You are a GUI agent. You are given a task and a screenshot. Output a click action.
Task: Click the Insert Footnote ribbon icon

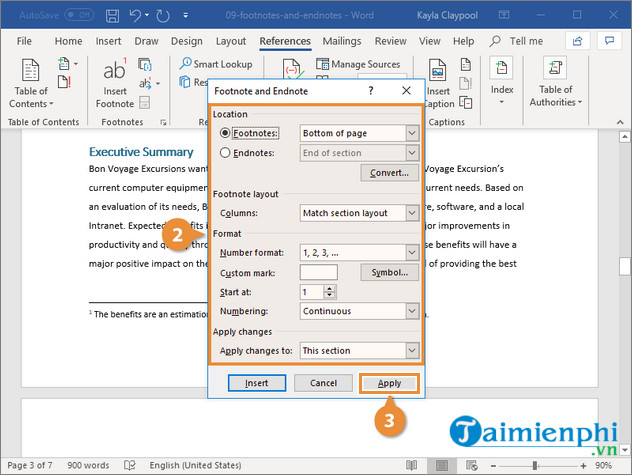115,82
